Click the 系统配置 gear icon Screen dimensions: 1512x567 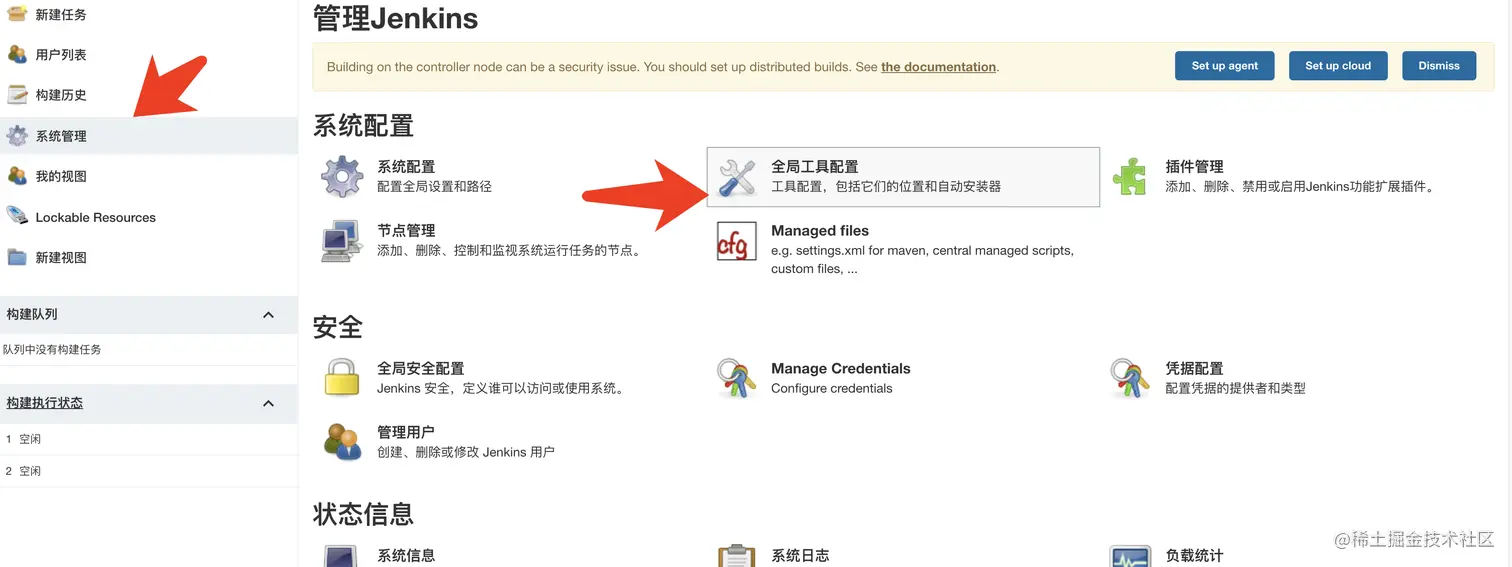[x=342, y=177]
